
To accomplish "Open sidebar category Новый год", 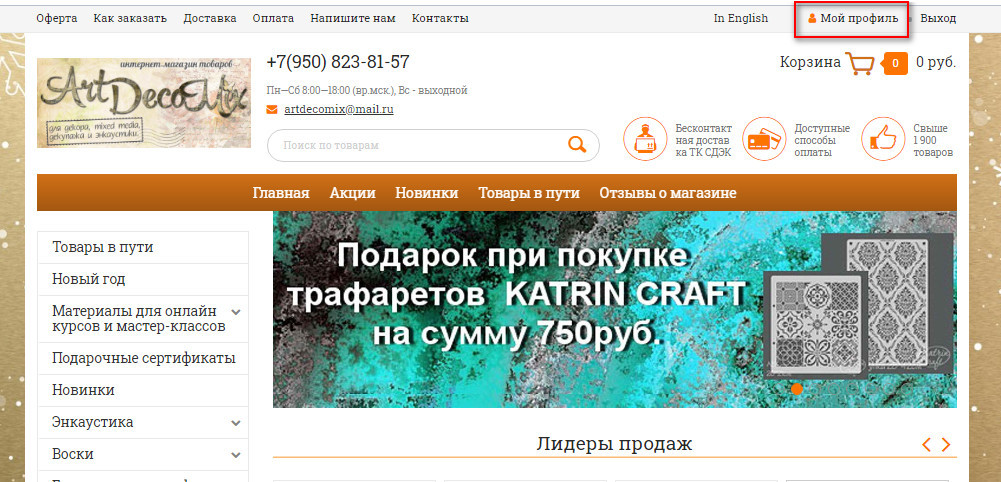I will pyautogui.click(x=143, y=280).
